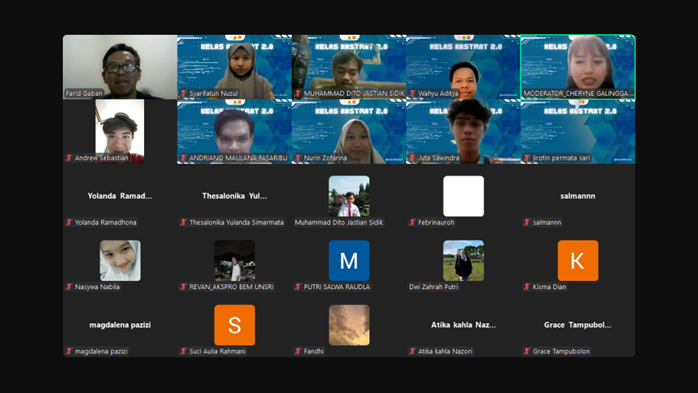Screen dimensions: 698x393
Task: Click muted mic icon next to Nurin Zofarina
Action: coord(298,158)
